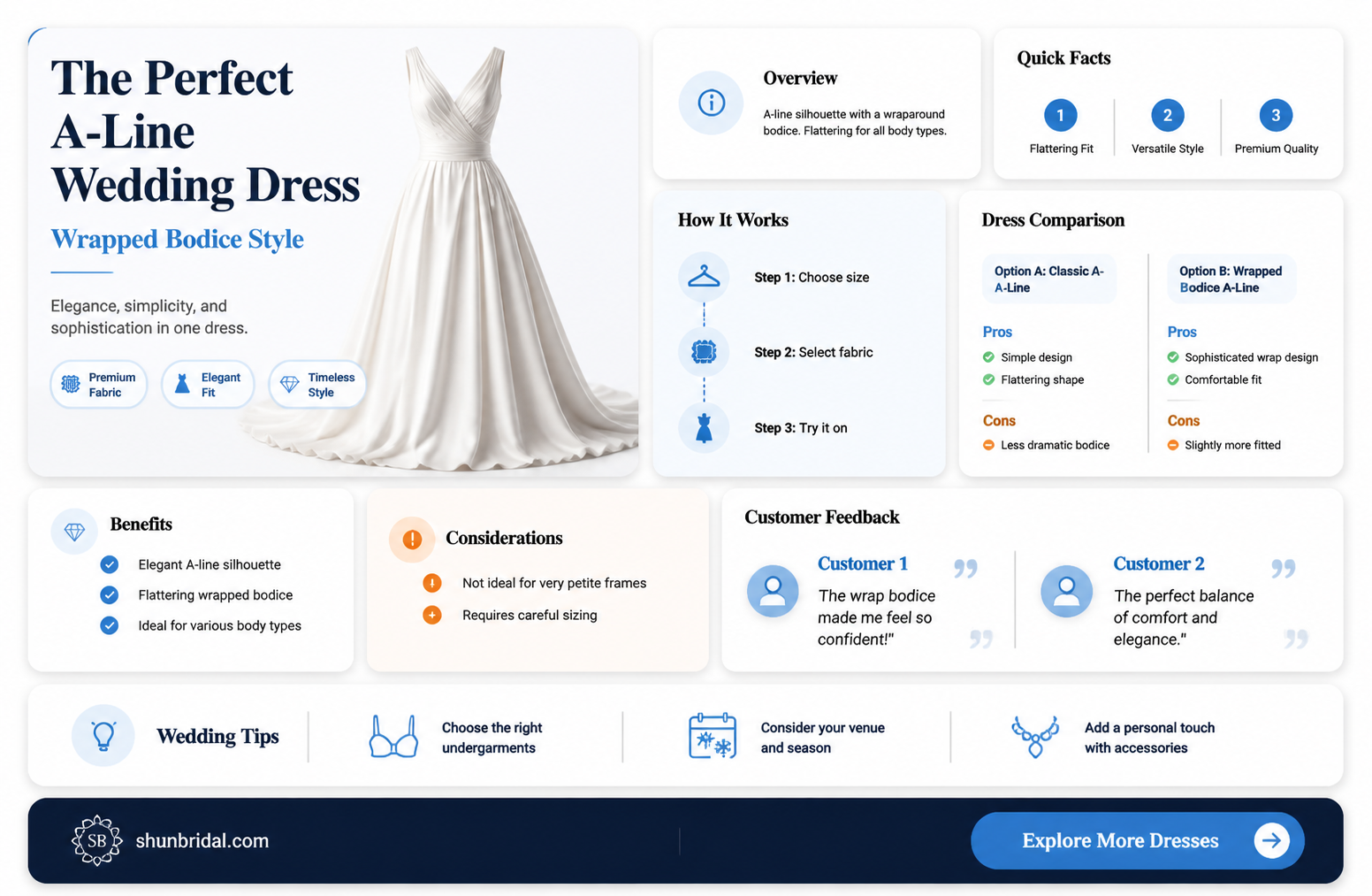
Task: Click the necklace accessories icon
Action: pos(1034,736)
